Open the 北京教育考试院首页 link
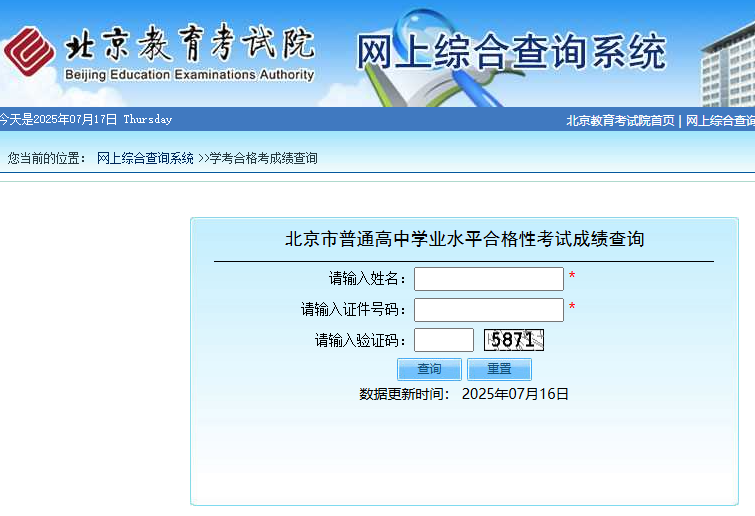The width and height of the screenshot is (755, 516). pos(620,120)
